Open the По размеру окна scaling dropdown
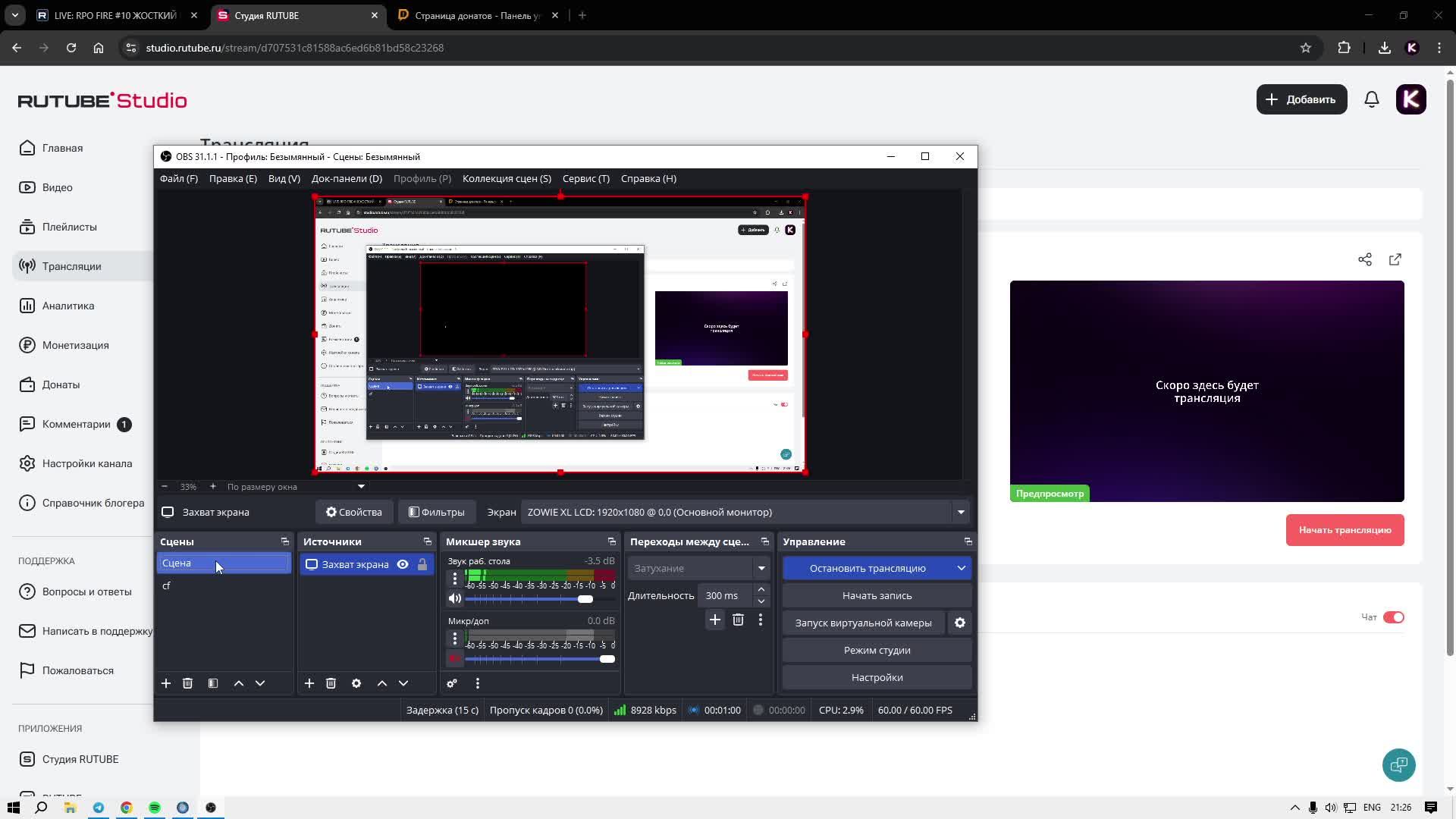 pos(296,487)
